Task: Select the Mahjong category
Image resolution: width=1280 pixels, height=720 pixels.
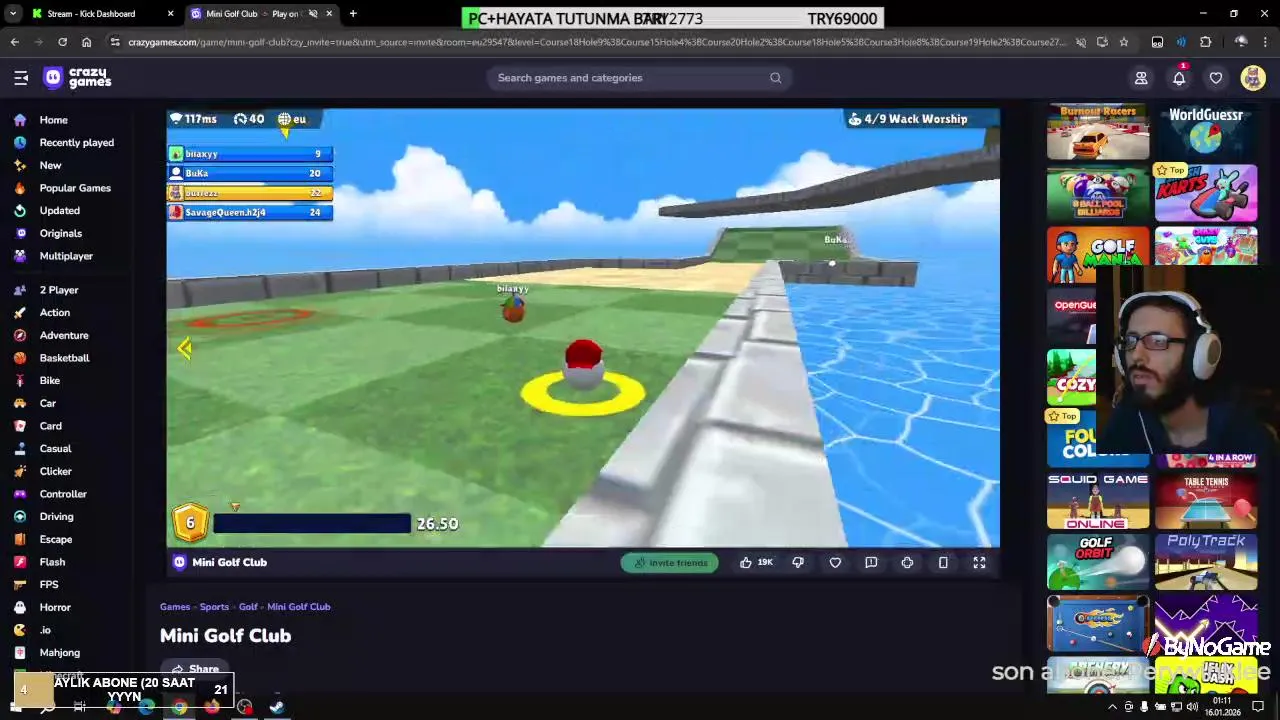Action: click(x=59, y=652)
